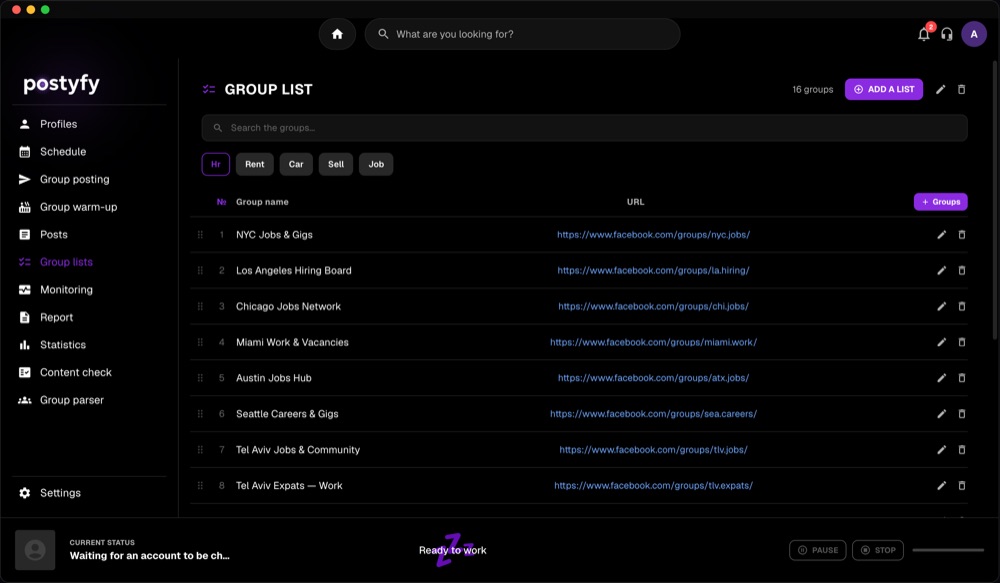Delete the Seattle Careers & Gigs group
This screenshot has height=583, width=1000.
pos(962,414)
